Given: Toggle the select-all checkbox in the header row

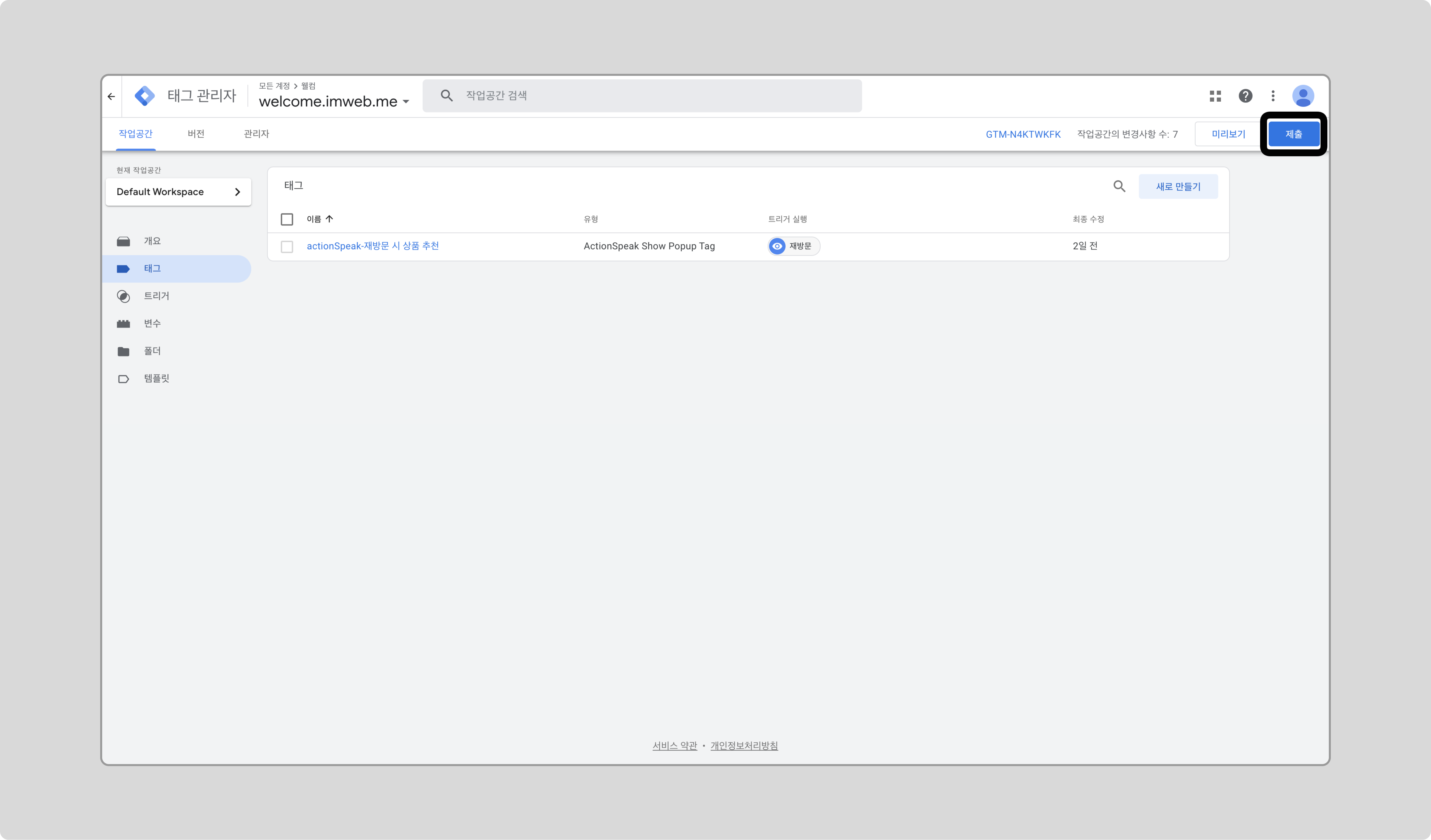Looking at the screenshot, I should pos(287,219).
